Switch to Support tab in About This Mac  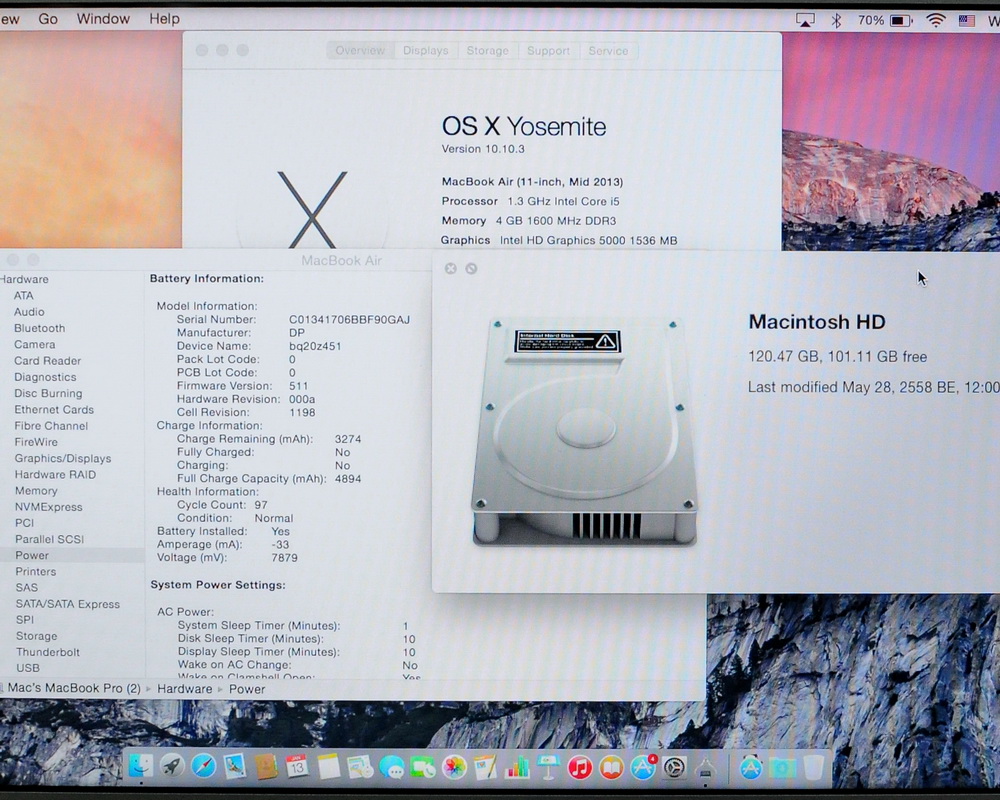point(548,50)
